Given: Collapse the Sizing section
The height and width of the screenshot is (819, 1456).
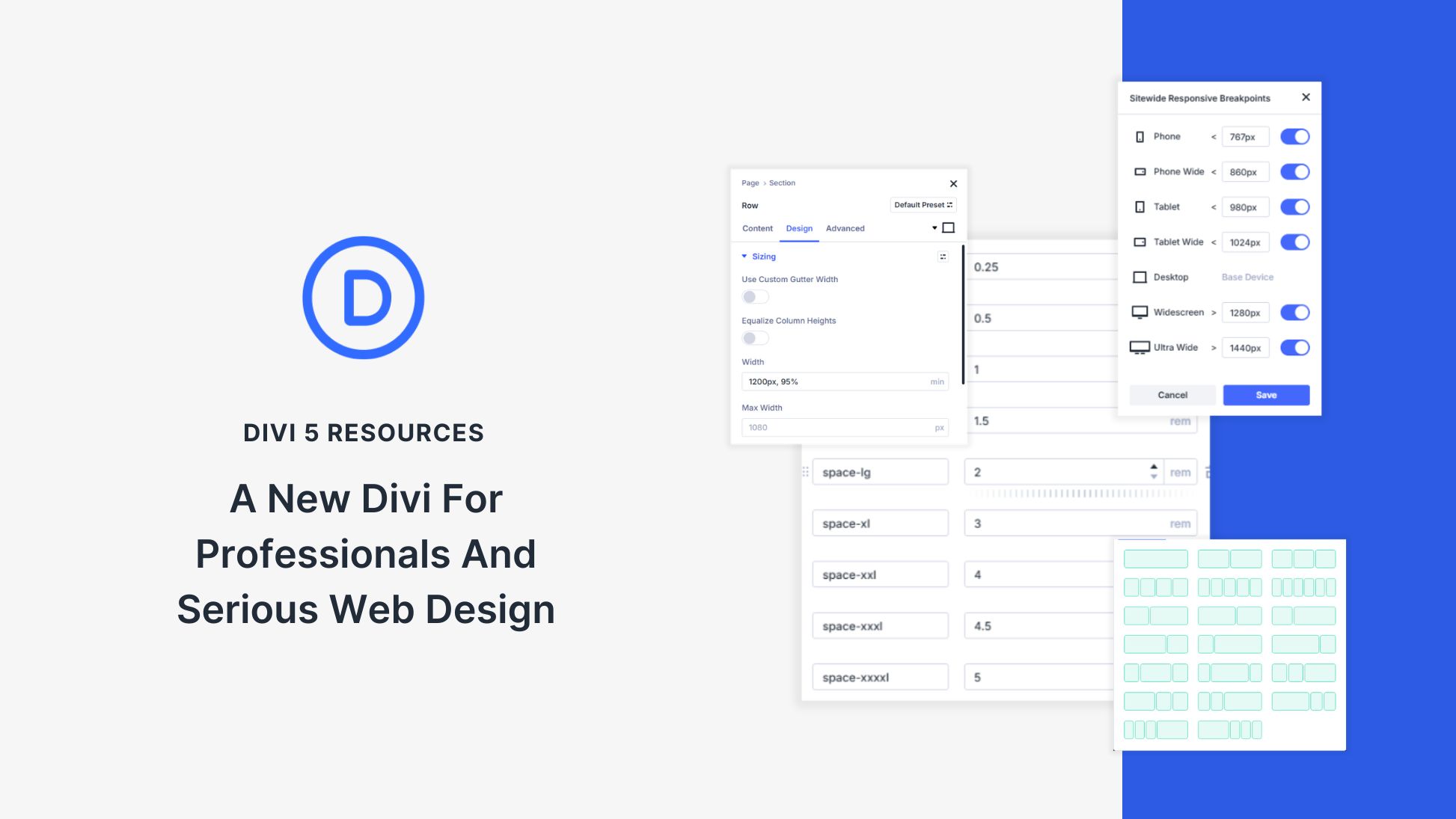Looking at the screenshot, I should 744,256.
